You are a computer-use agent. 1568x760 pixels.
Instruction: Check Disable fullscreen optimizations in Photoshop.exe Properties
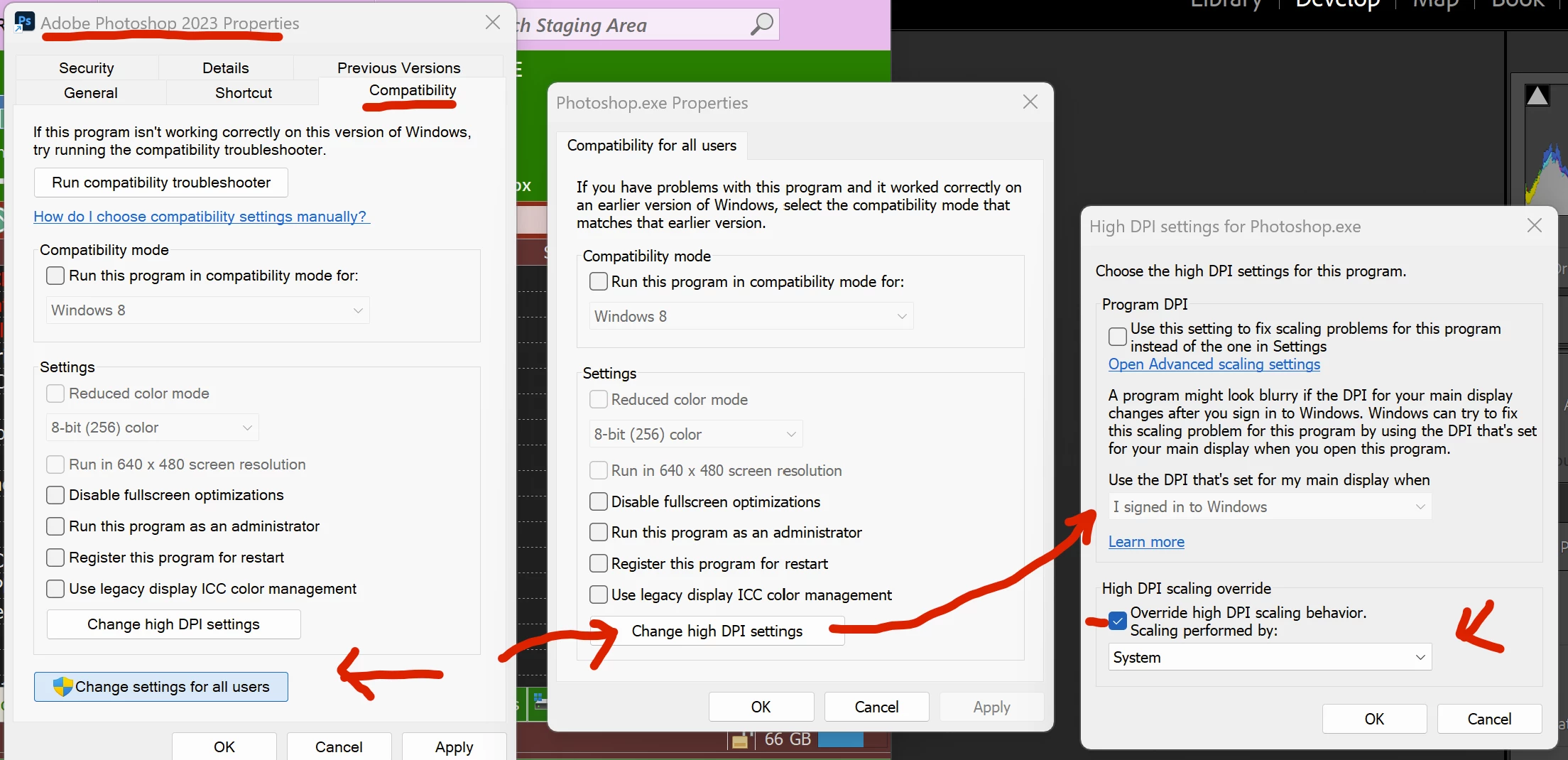[x=599, y=501]
